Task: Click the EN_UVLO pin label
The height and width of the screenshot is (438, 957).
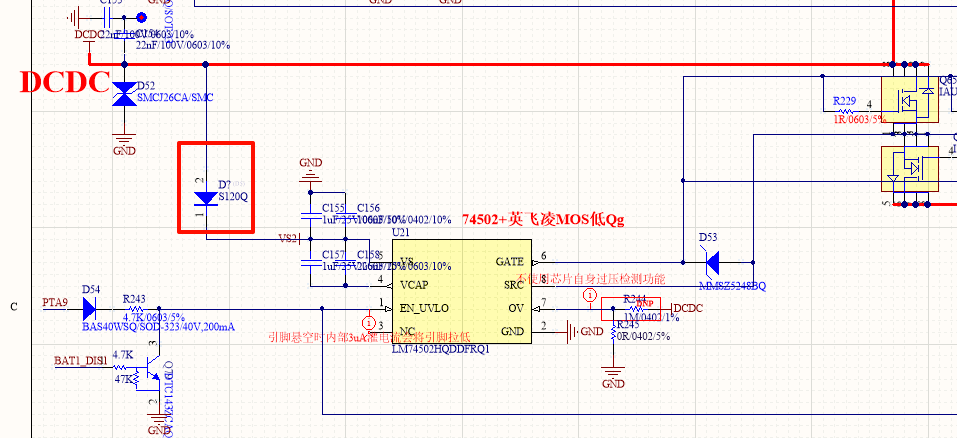Action: pyautogui.click(x=424, y=308)
